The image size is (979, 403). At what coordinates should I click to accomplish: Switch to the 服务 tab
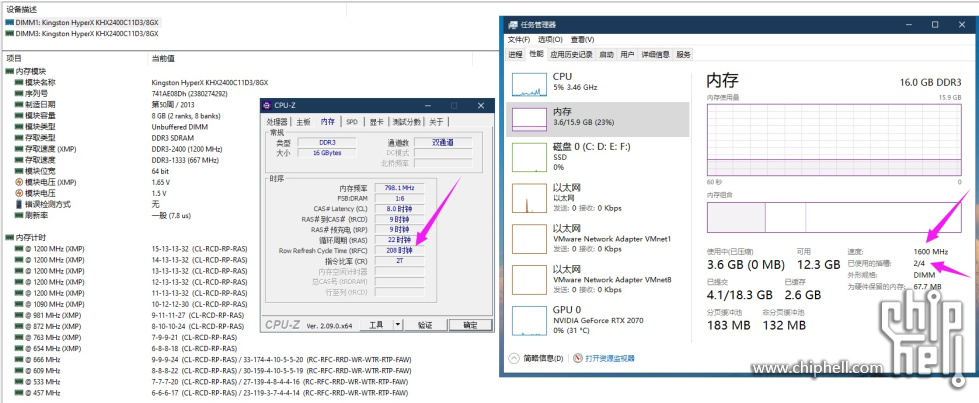point(684,54)
